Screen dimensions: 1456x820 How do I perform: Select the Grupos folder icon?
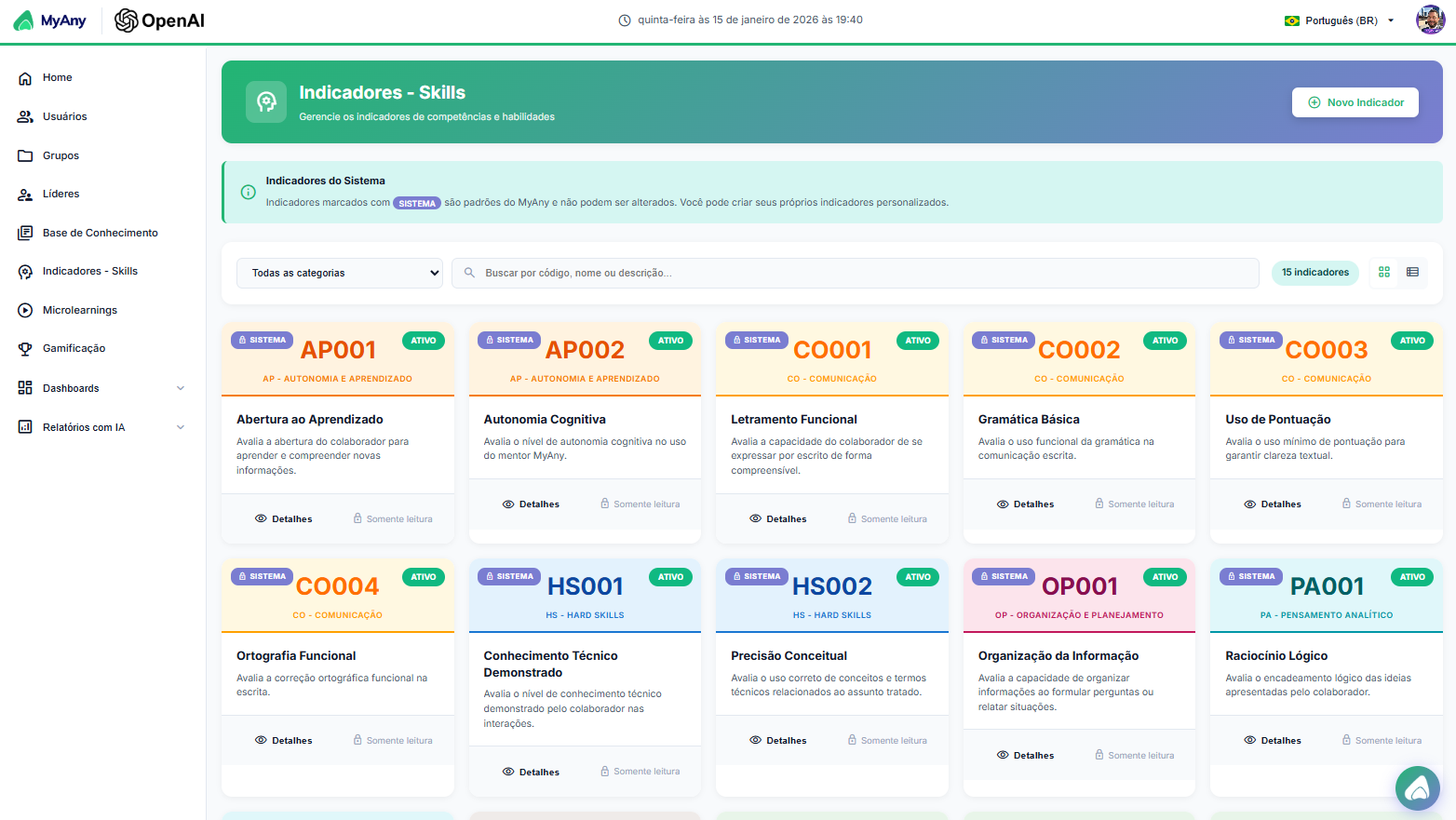click(23, 155)
